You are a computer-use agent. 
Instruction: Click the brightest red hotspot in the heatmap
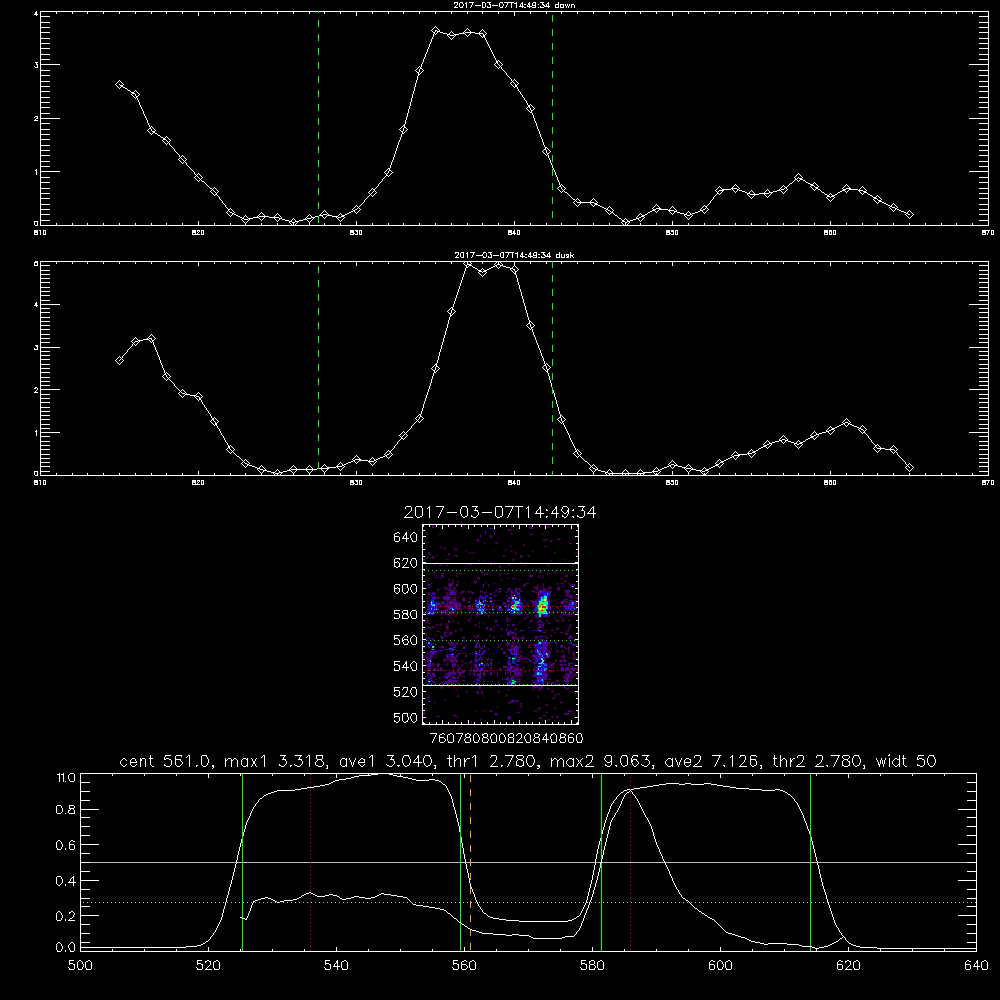click(542, 608)
